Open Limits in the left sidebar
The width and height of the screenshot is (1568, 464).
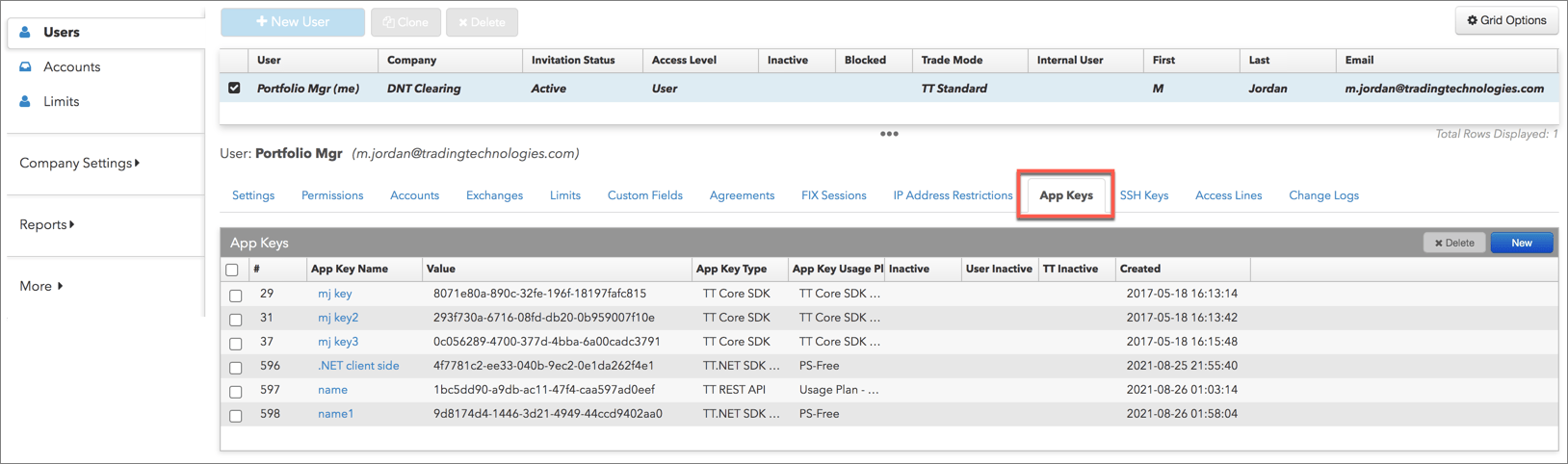click(61, 101)
